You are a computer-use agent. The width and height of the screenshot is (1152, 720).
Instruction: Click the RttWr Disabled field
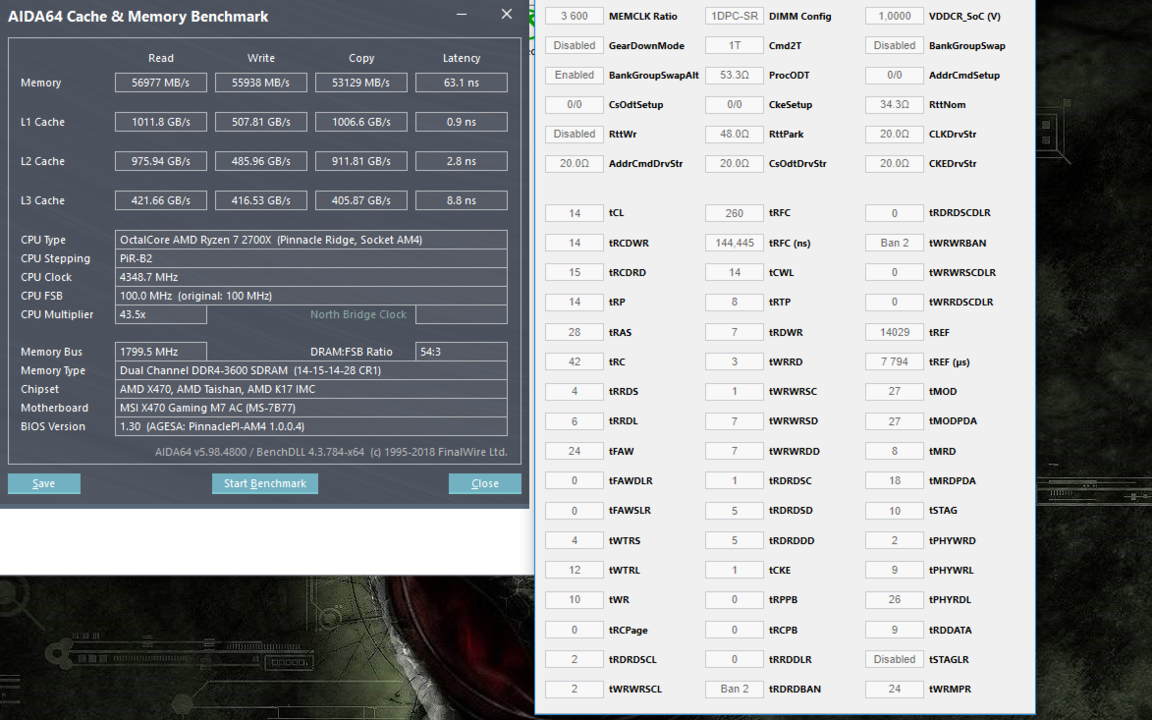tap(575, 134)
